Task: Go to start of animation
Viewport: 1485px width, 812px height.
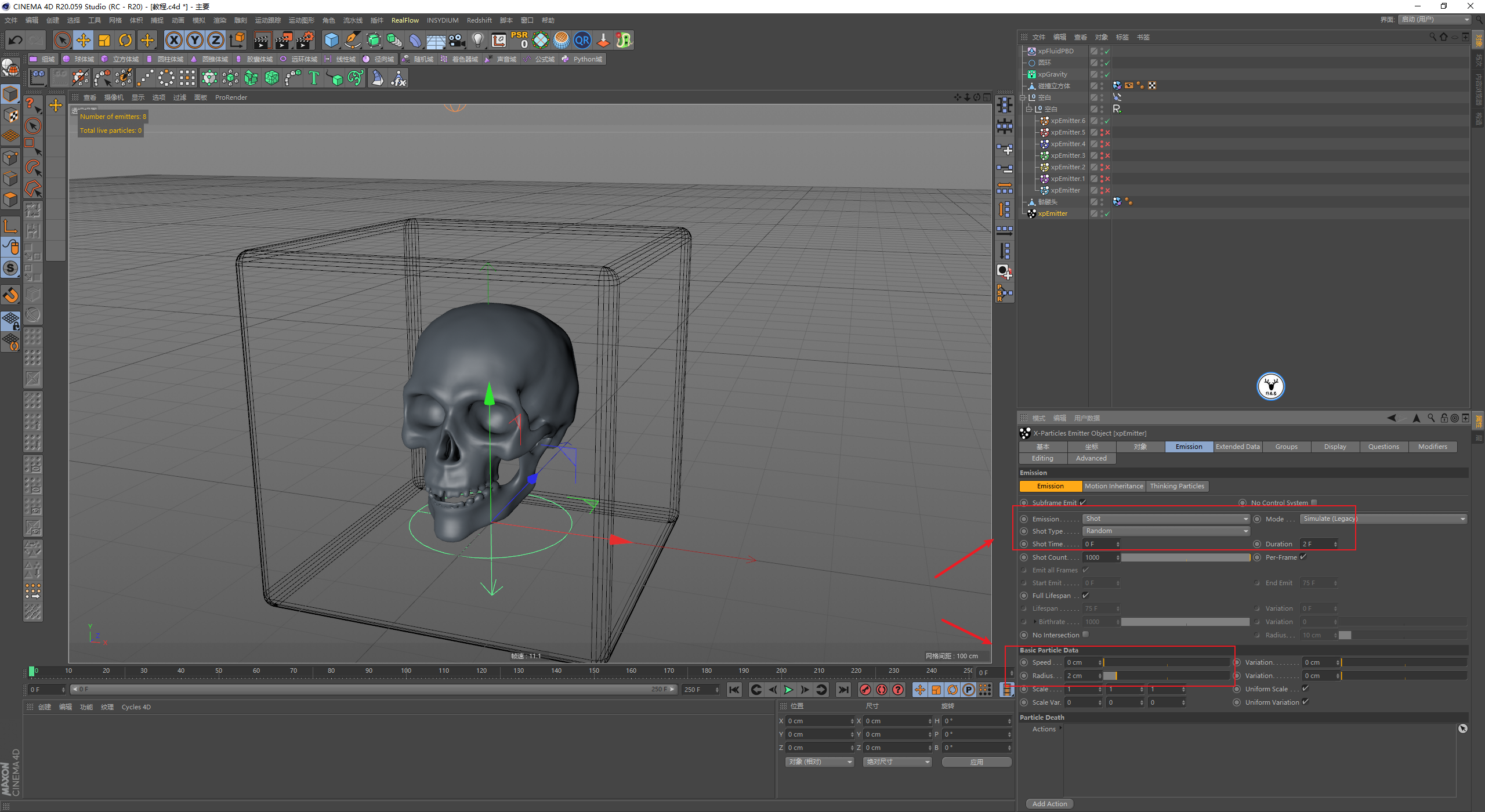Action: (x=734, y=690)
